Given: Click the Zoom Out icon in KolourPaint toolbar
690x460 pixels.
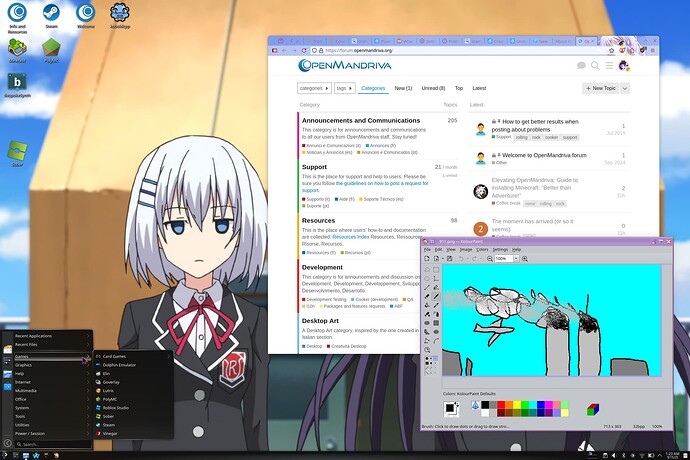Looking at the screenshot, I should tap(490, 258).
